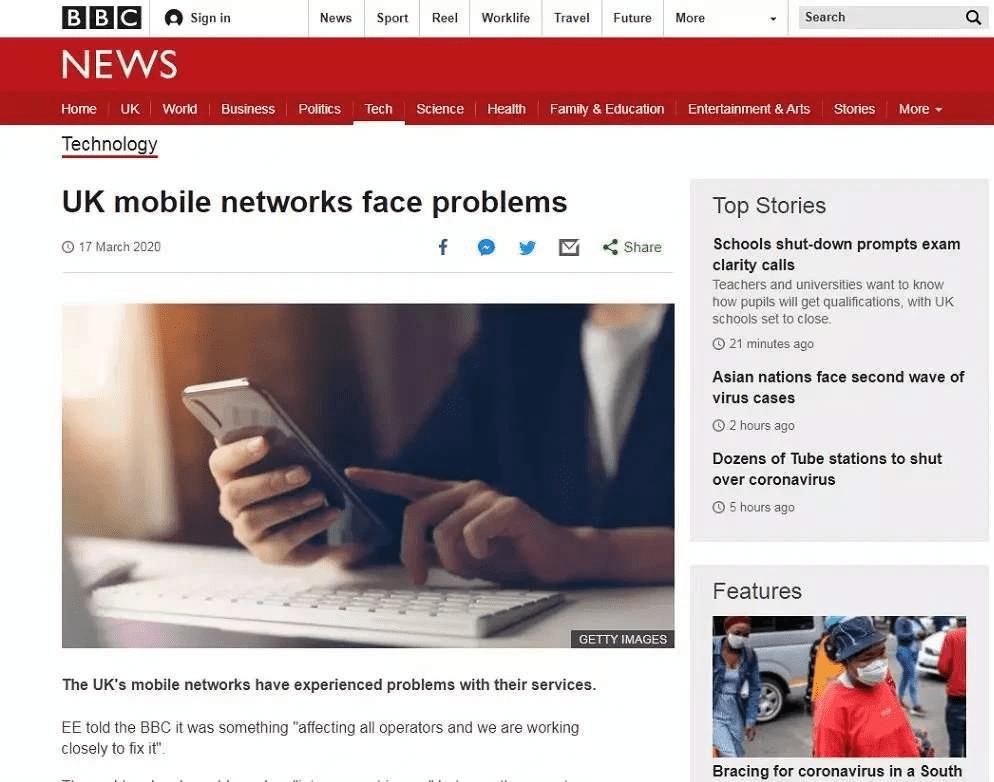This screenshot has height=782, width=994.
Task: Click the Technology section heading
Action: click(110, 144)
